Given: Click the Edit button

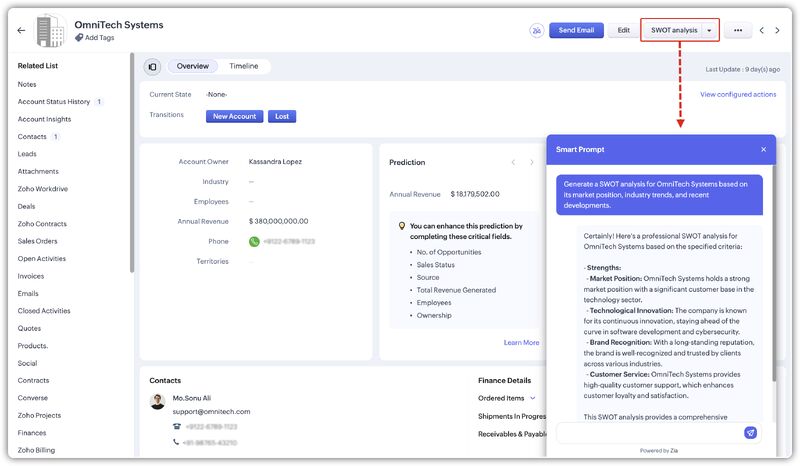Looking at the screenshot, I should 623,30.
